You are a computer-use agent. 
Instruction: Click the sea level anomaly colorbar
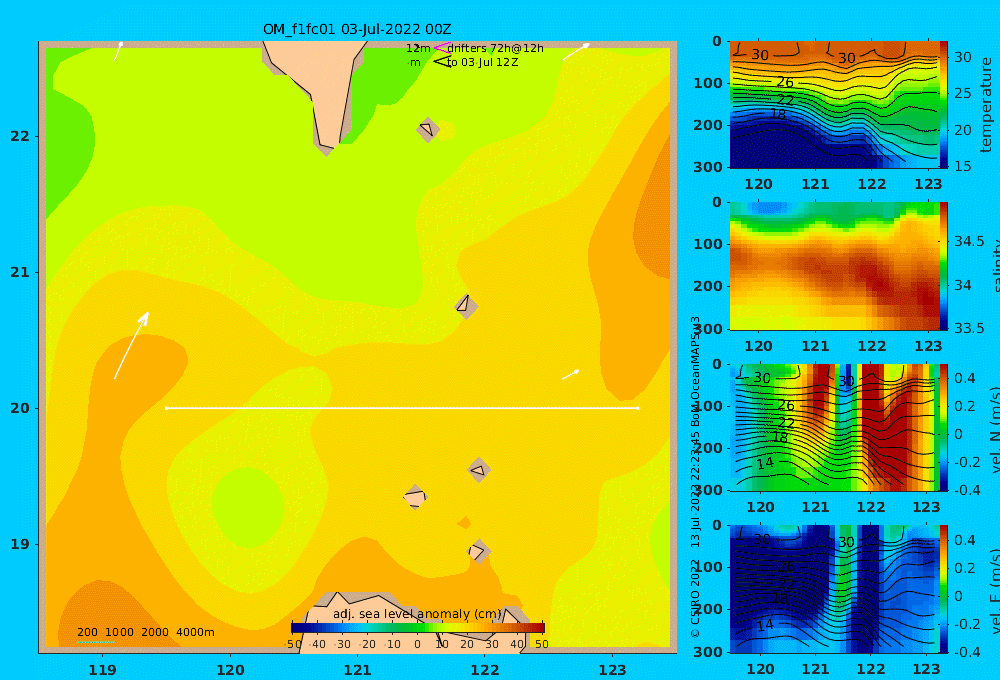click(418, 628)
